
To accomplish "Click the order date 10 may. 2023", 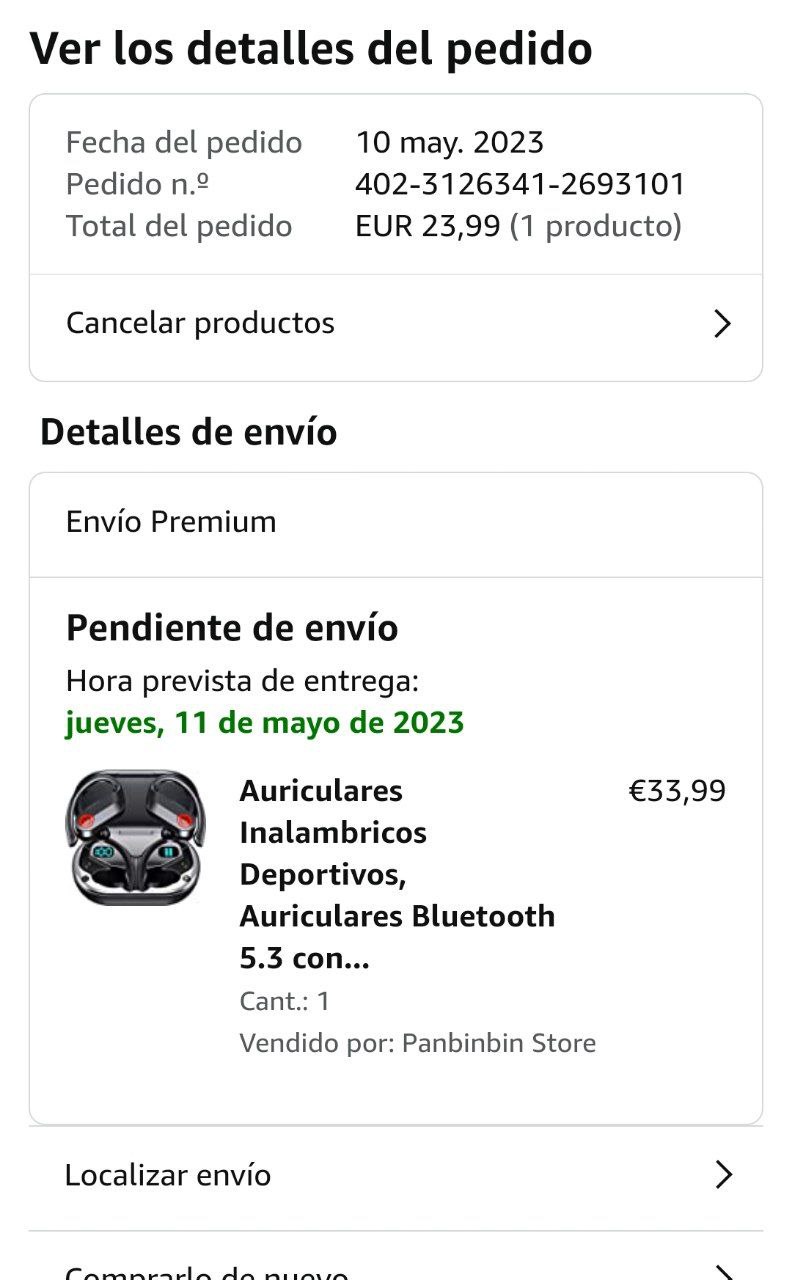I will (449, 142).
